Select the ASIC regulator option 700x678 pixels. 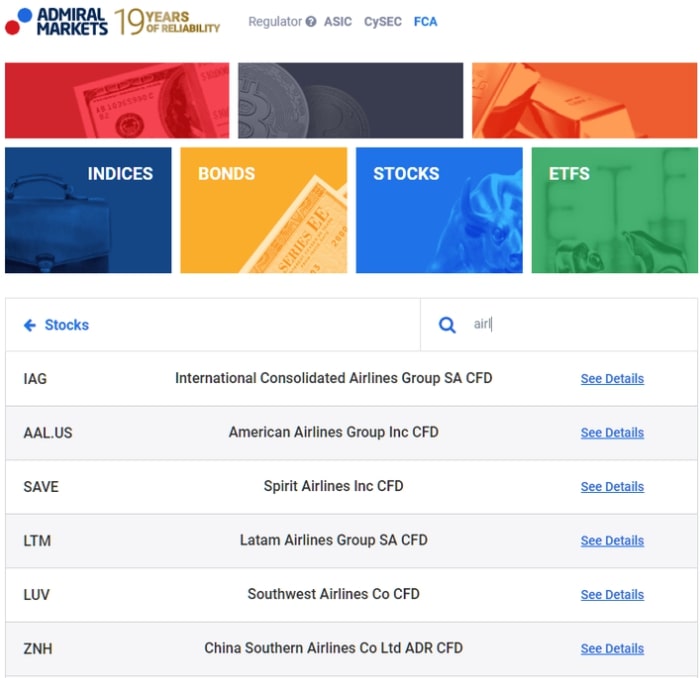[338, 21]
